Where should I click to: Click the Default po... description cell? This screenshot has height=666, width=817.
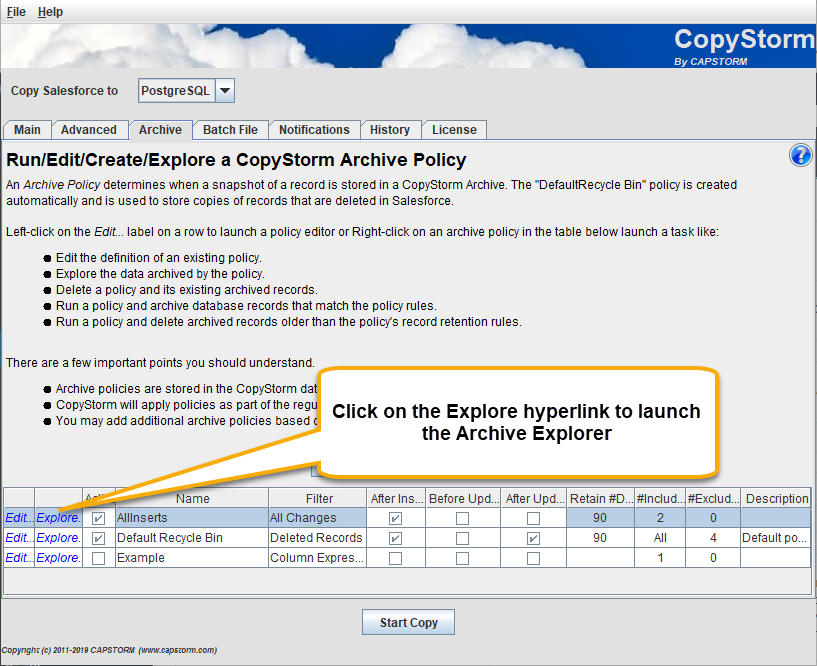(776, 538)
